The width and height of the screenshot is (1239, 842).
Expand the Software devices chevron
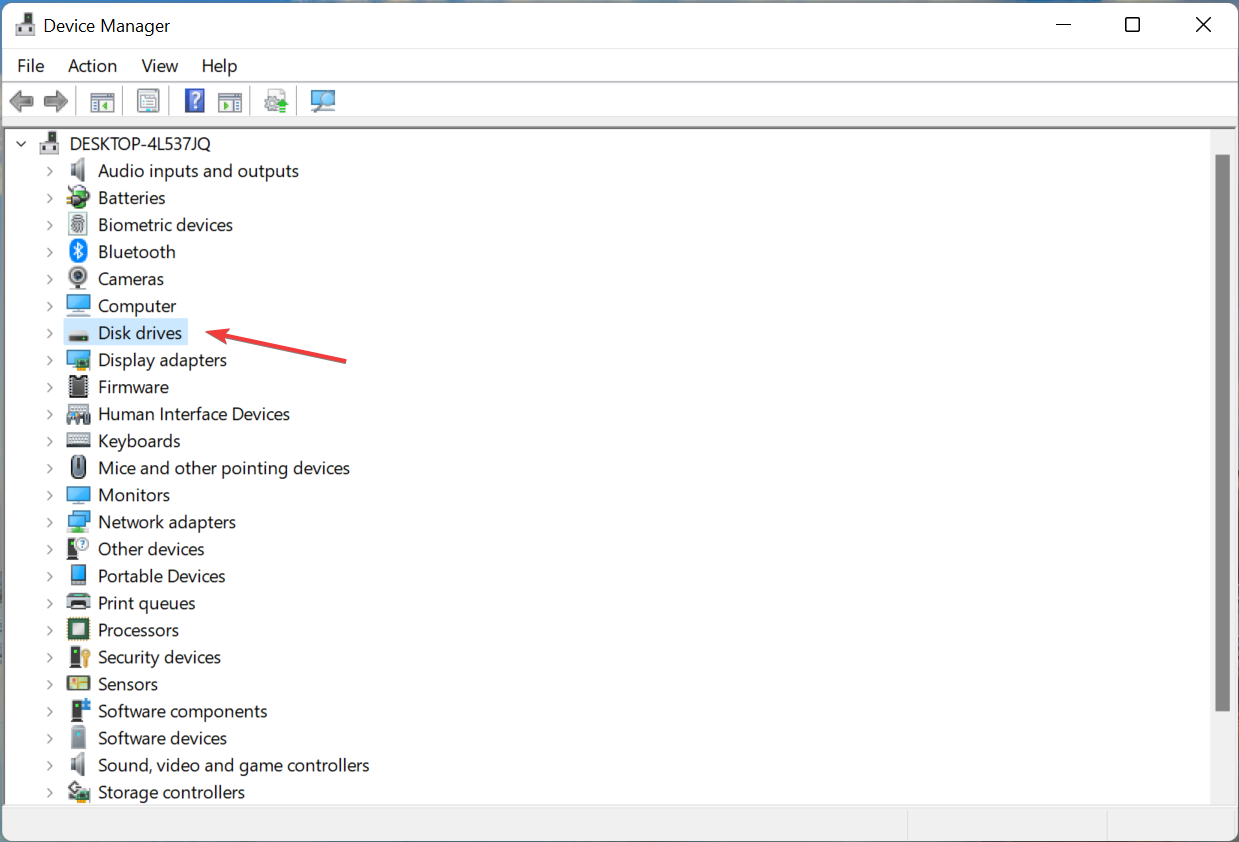click(x=49, y=738)
